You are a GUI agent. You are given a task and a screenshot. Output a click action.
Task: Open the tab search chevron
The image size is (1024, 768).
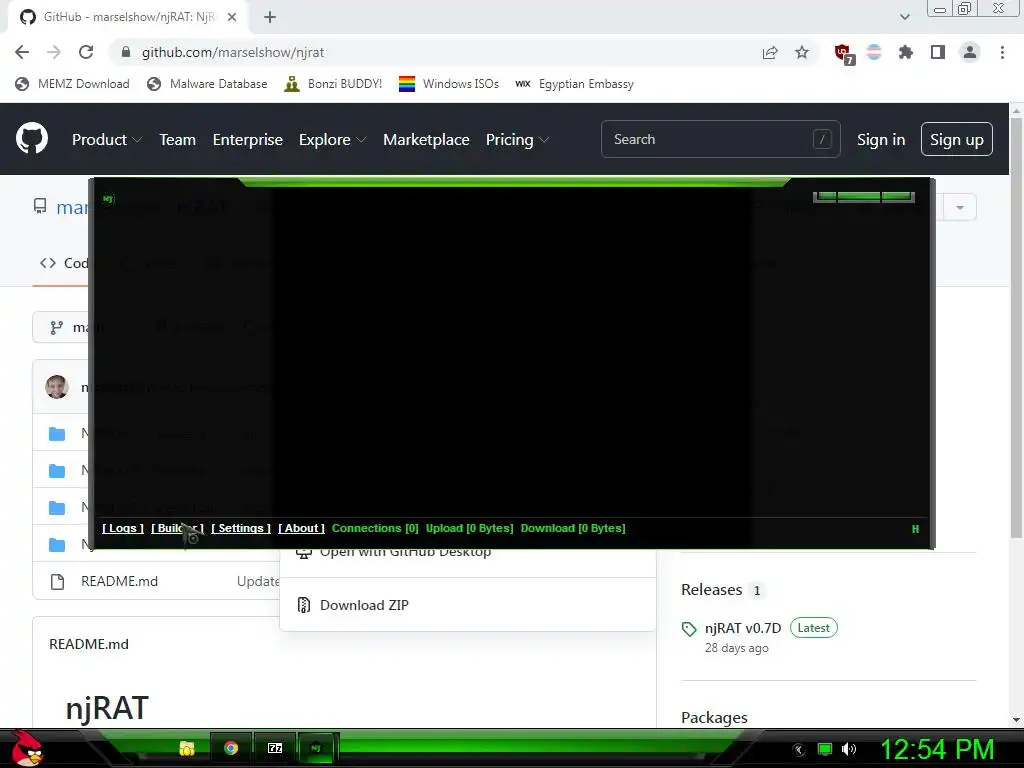[x=904, y=17]
